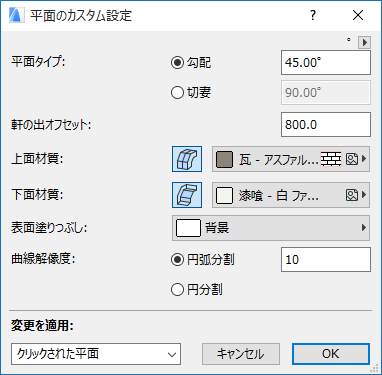The width and height of the screenshot is (382, 375).
Task: Click the 平面タイプ: label
Action: coord(38,62)
